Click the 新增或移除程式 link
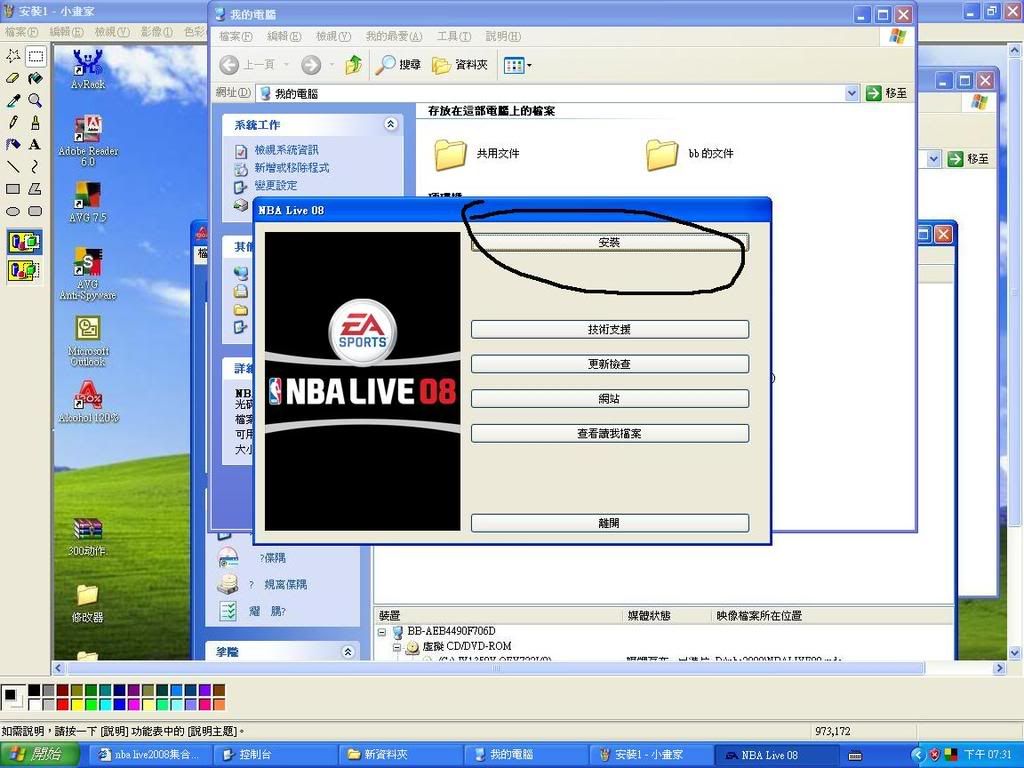1024x768 pixels. [292, 168]
